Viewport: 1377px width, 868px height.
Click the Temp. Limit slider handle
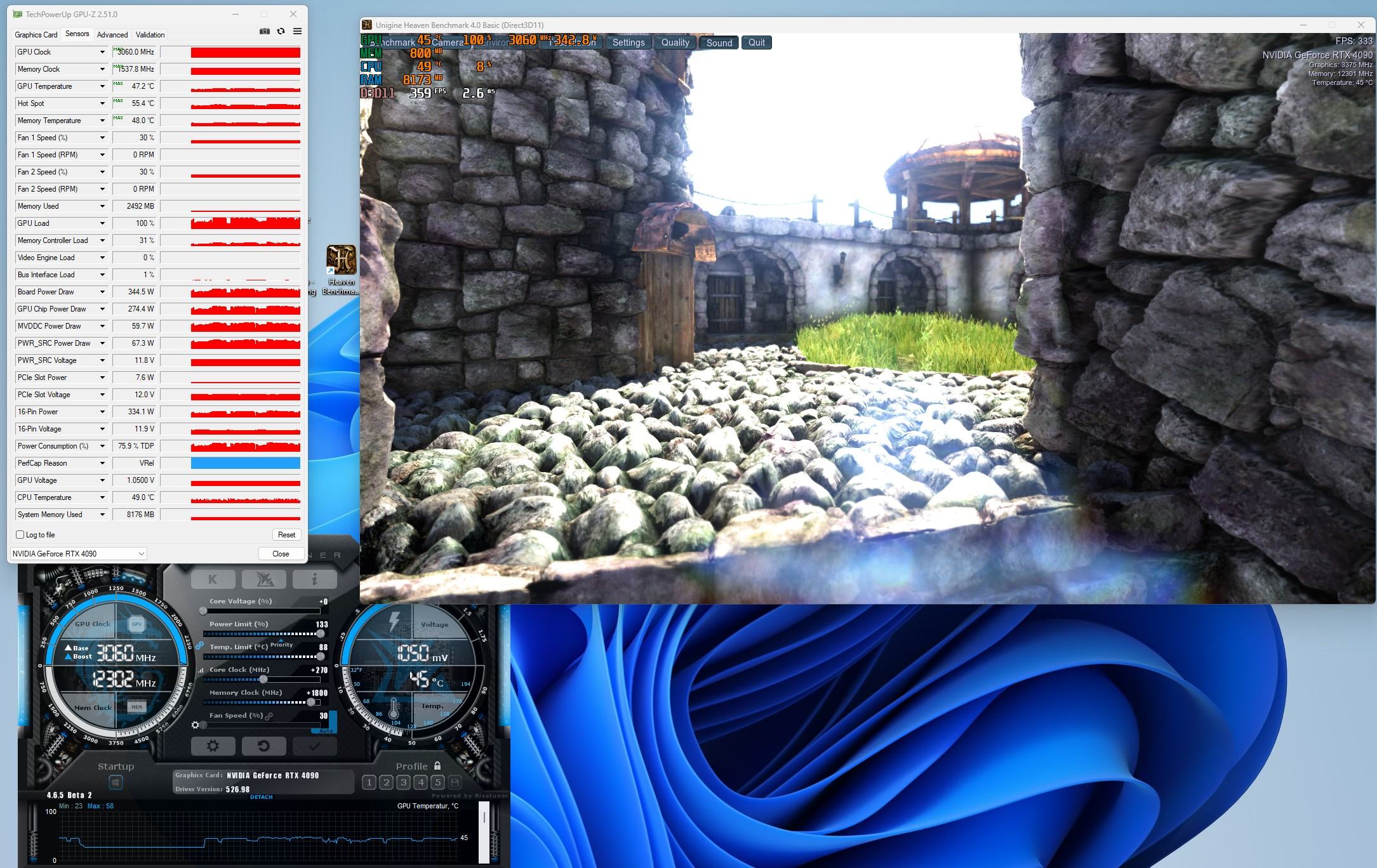[321, 657]
